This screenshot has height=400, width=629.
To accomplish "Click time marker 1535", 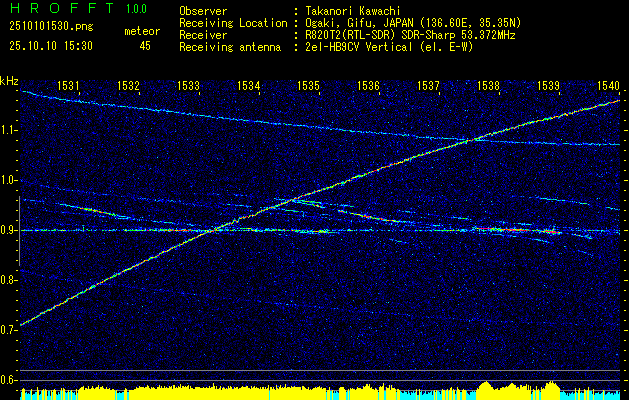I will tap(308, 85).
